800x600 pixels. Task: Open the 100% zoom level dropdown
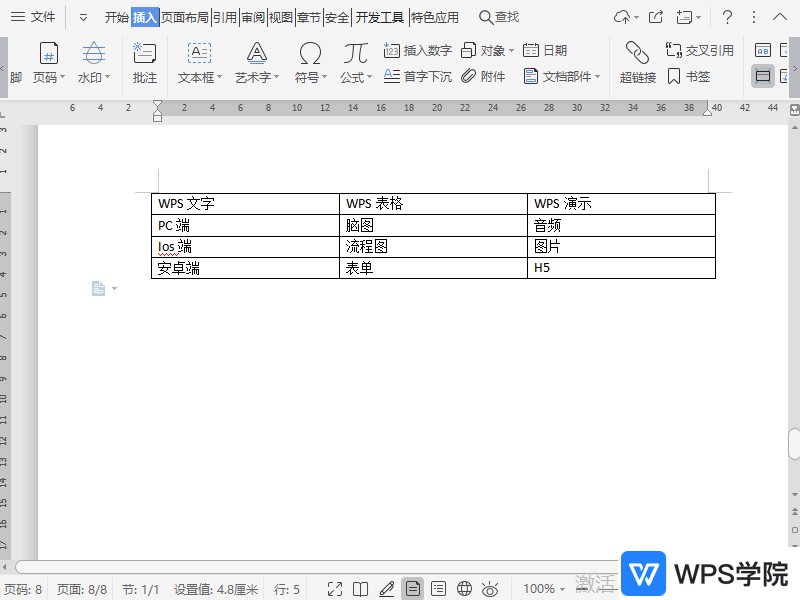(544, 589)
